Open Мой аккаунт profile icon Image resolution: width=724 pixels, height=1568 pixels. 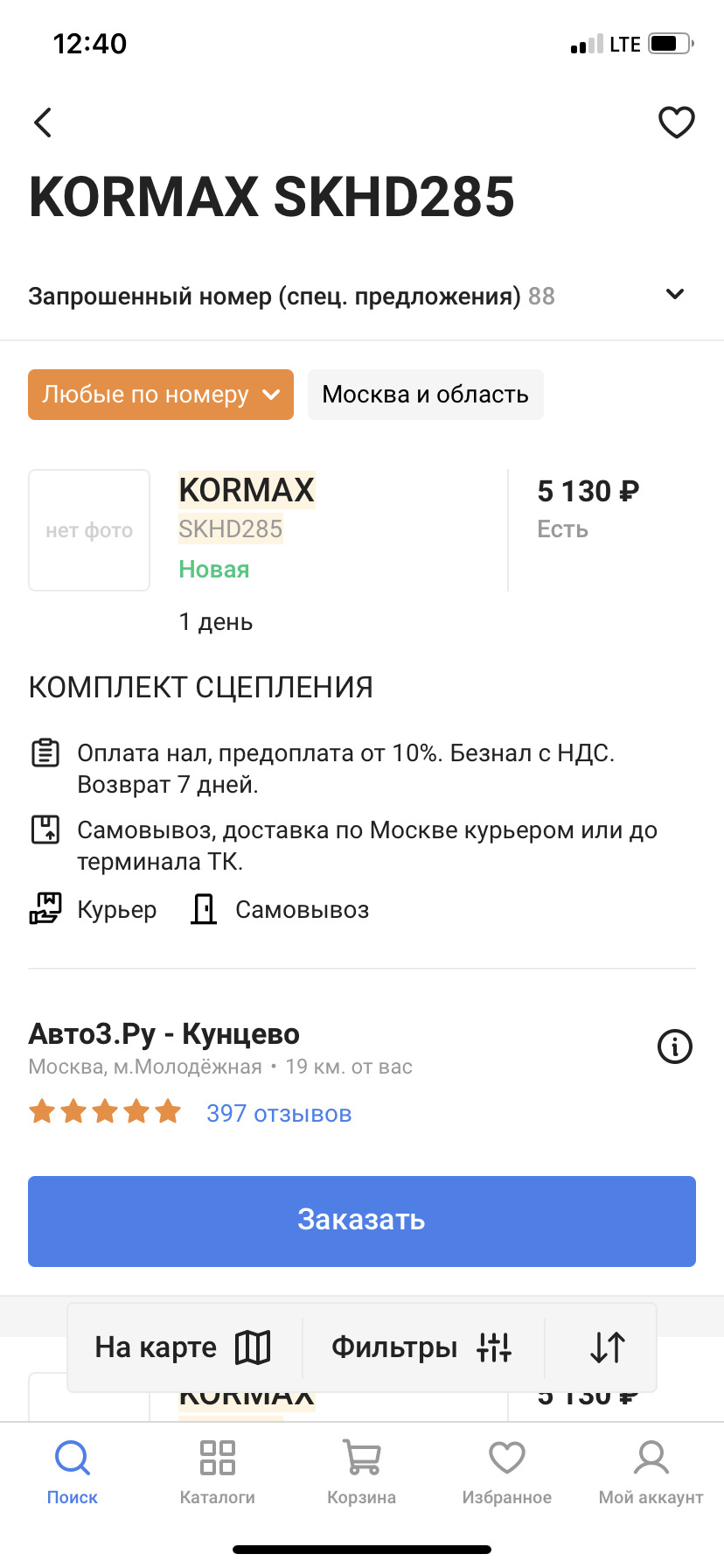click(x=651, y=1459)
